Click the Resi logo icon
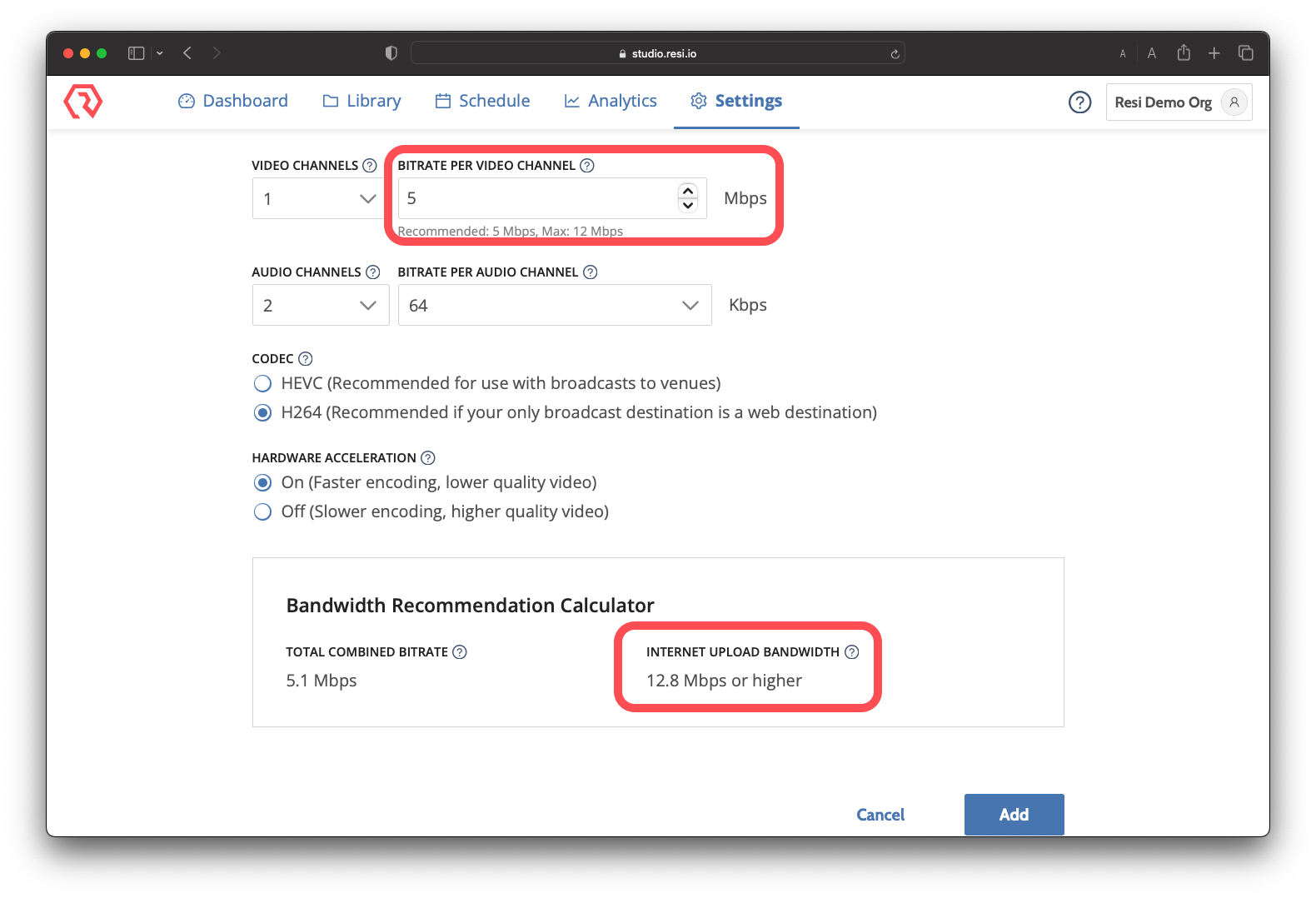This screenshot has height=898, width=1316. [x=83, y=102]
